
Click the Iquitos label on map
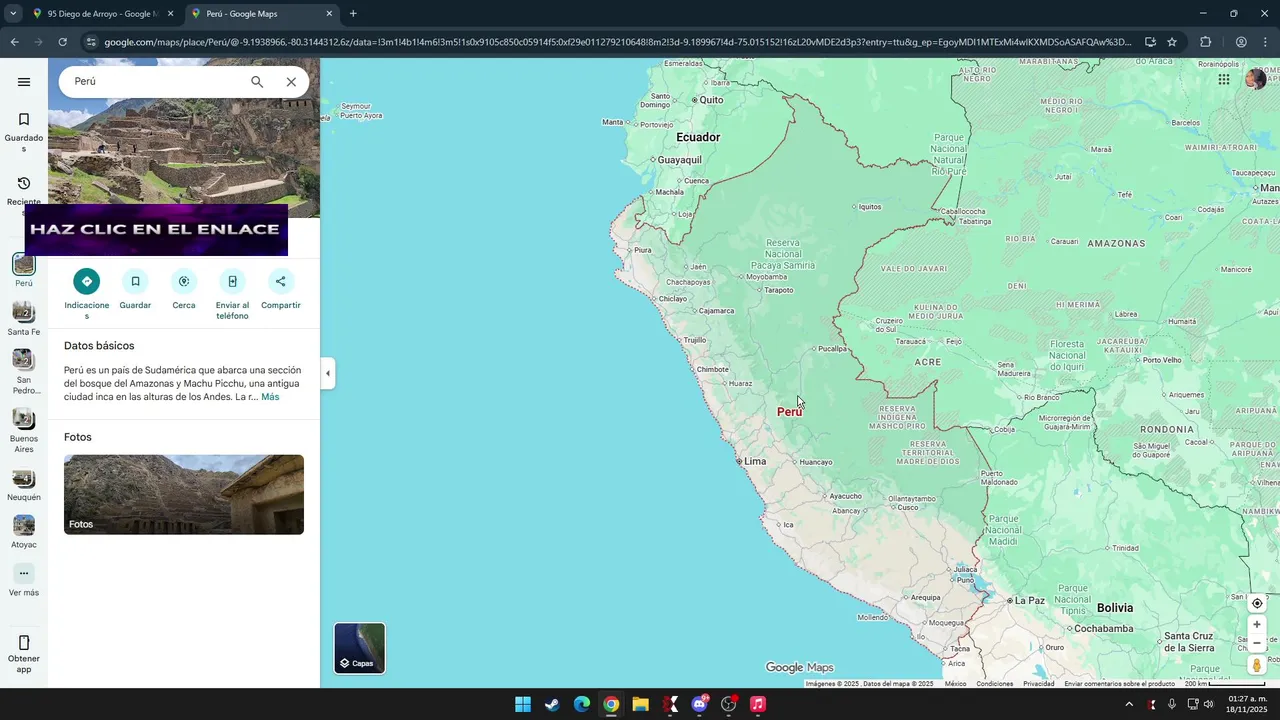pyautogui.click(x=870, y=207)
